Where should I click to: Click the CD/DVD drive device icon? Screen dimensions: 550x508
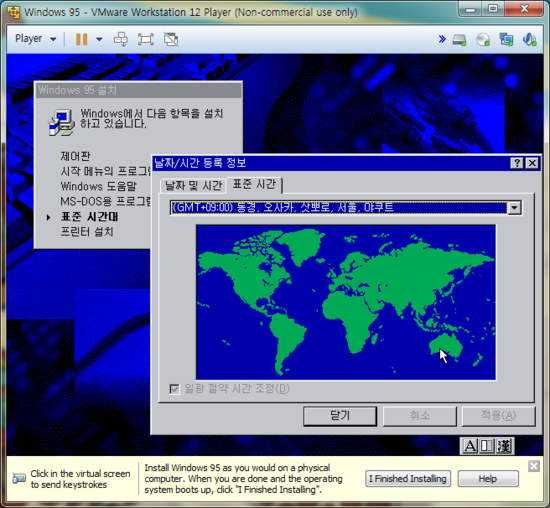483,39
